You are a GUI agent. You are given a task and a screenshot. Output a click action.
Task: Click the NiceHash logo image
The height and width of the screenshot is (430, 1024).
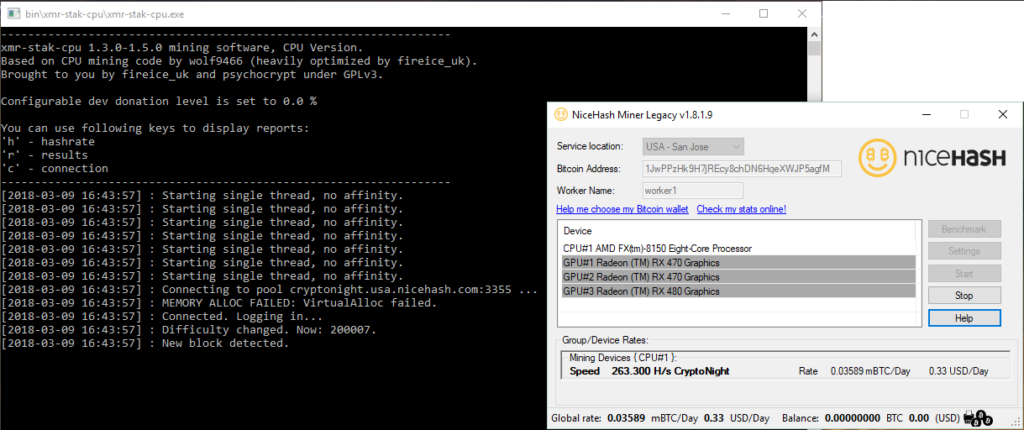point(932,157)
